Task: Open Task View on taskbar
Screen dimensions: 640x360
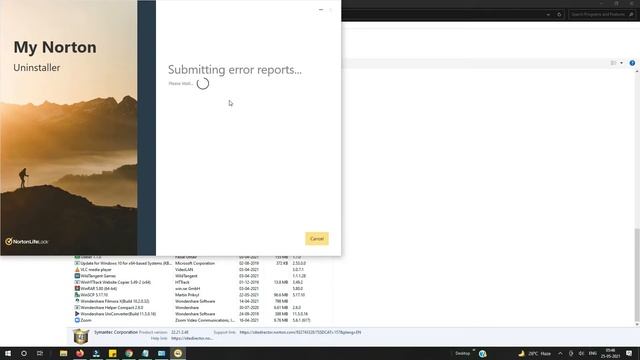Action: (x=40, y=353)
